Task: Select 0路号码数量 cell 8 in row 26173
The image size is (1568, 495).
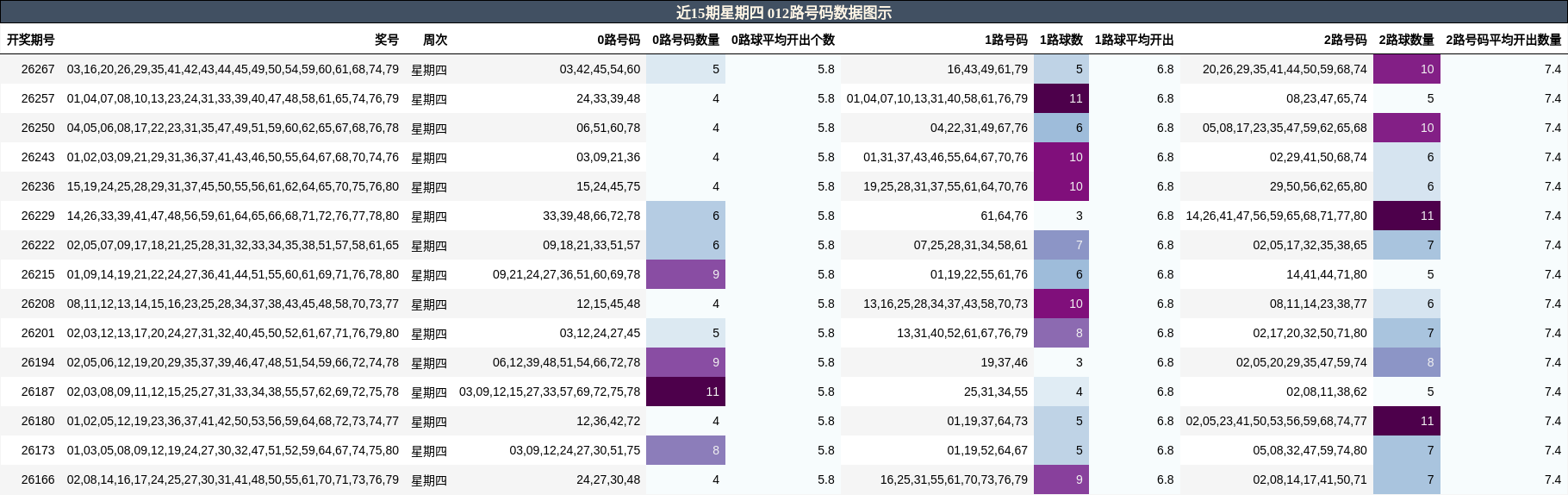Action: pos(686,450)
